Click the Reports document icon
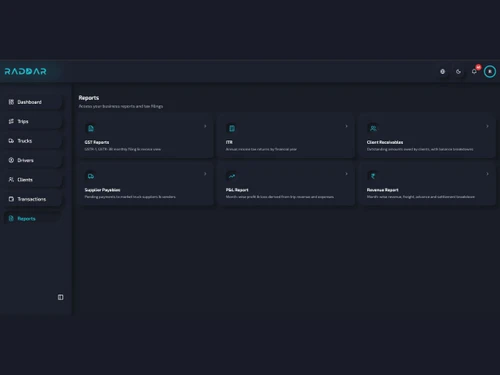Viewport: 500px width, 375px height. tap(11, 218)
